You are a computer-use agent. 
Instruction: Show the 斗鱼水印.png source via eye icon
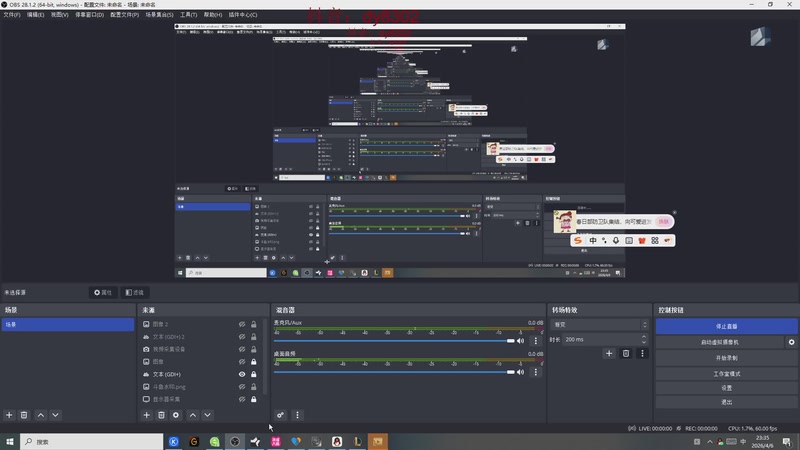coord(242,387)
